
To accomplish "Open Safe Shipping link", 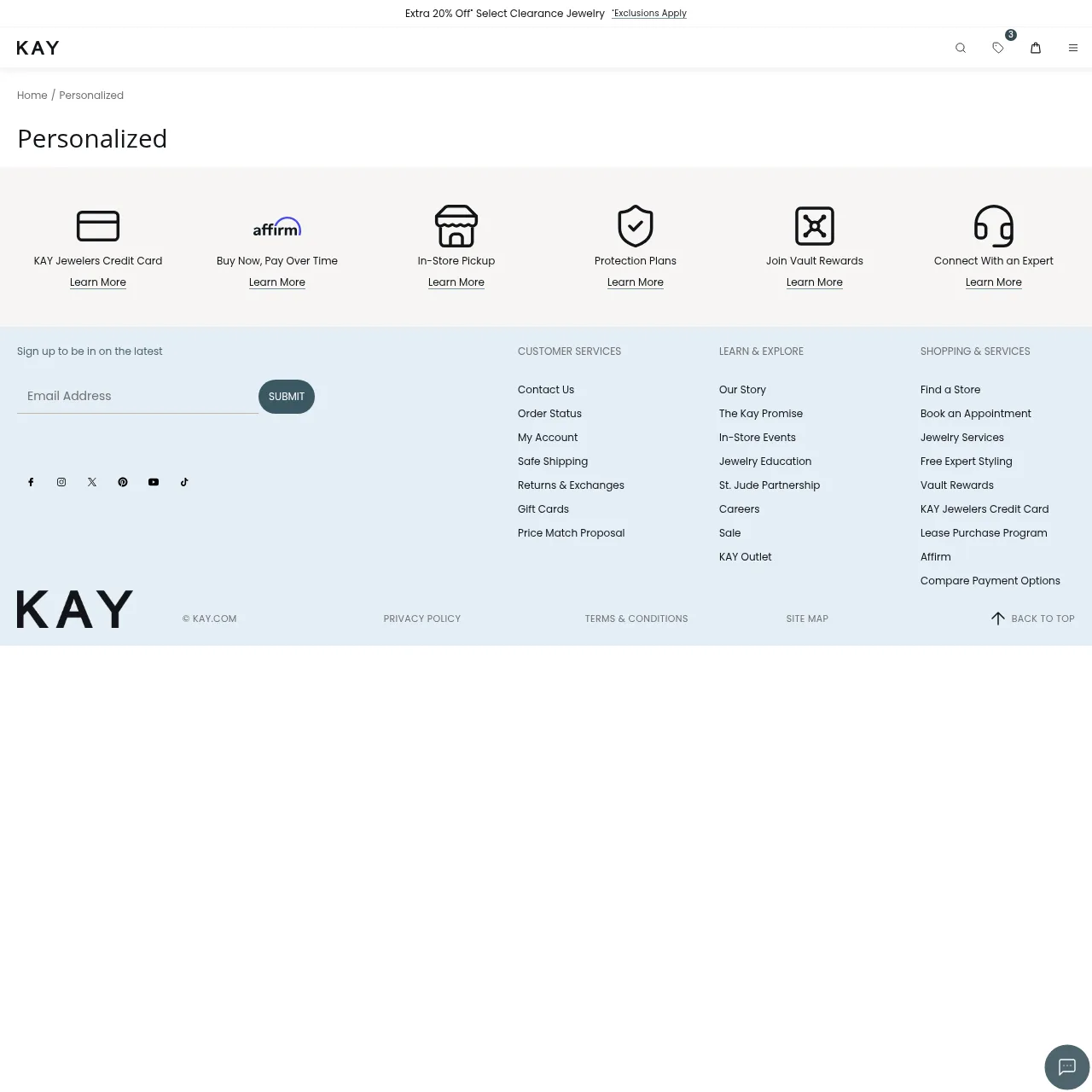I will [553, 462].
